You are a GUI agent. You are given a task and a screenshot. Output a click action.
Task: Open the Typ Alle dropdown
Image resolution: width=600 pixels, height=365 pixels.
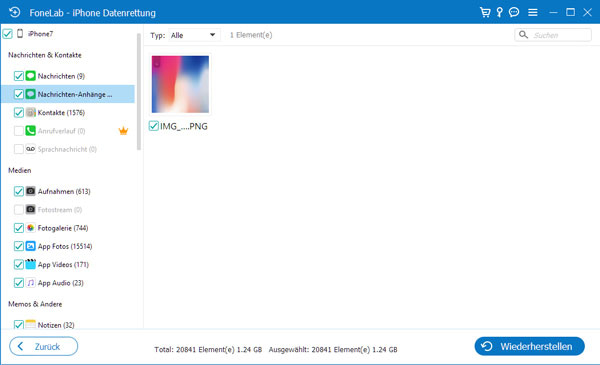point(194,35)
